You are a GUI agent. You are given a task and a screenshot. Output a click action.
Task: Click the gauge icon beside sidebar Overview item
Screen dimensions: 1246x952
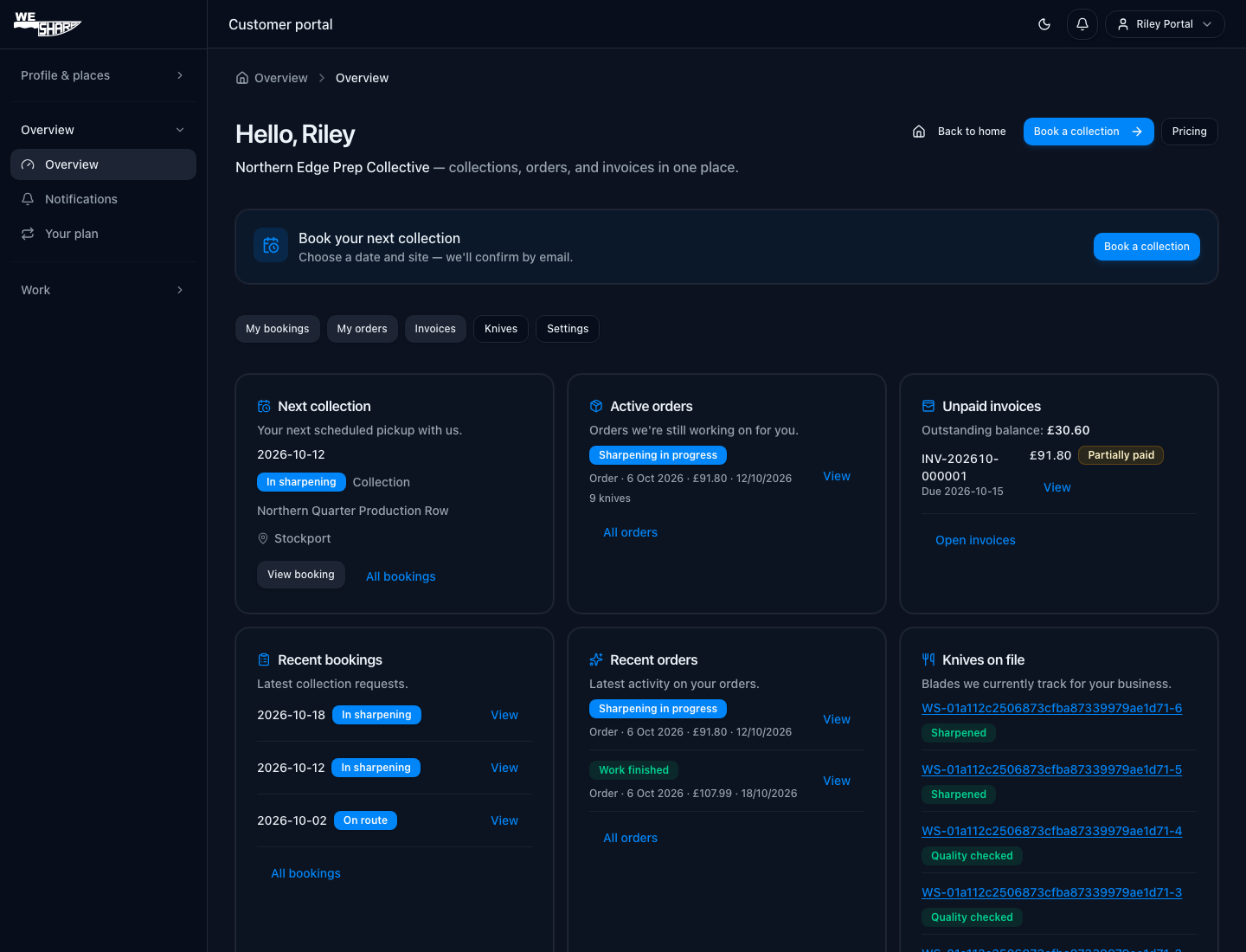point(28,164)
